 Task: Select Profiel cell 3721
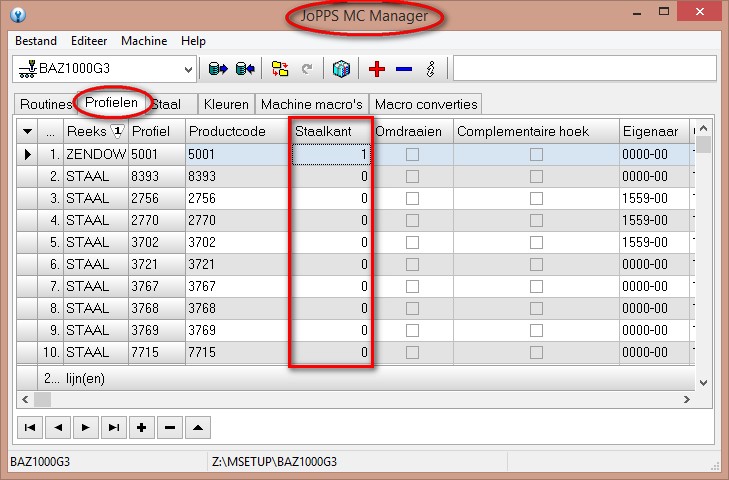(x=157, y=265)
